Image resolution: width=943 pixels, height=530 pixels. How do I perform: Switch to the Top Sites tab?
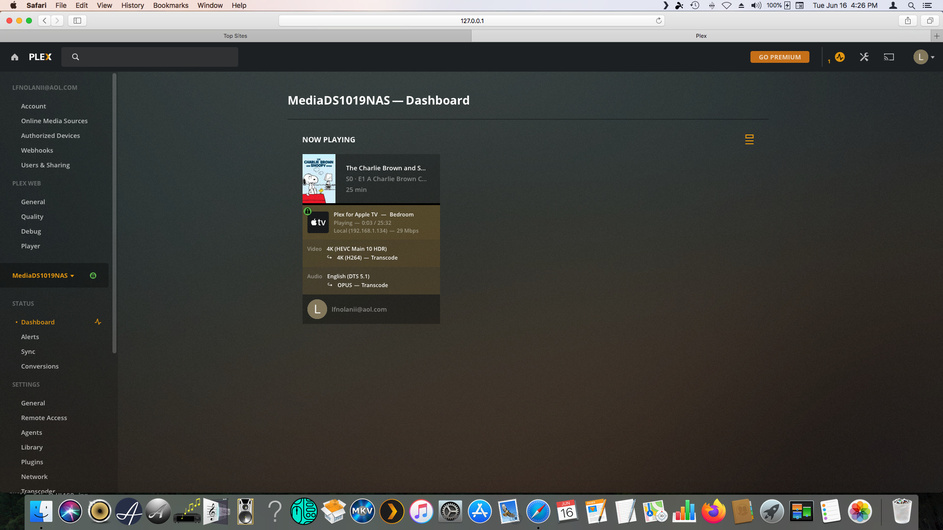coord(235,36)
